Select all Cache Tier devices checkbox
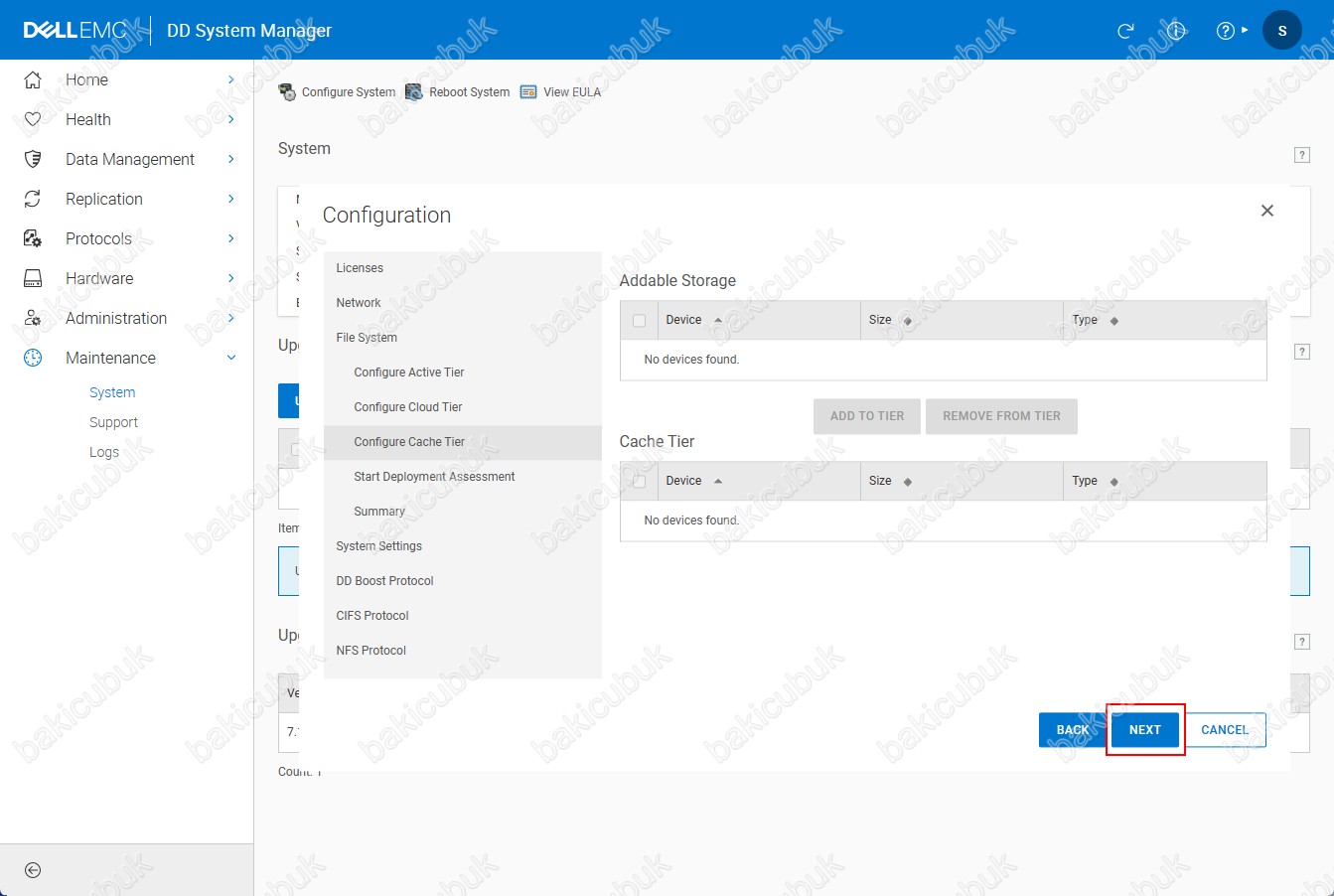Screen dimensions: 1334x896 pos(639,482)
